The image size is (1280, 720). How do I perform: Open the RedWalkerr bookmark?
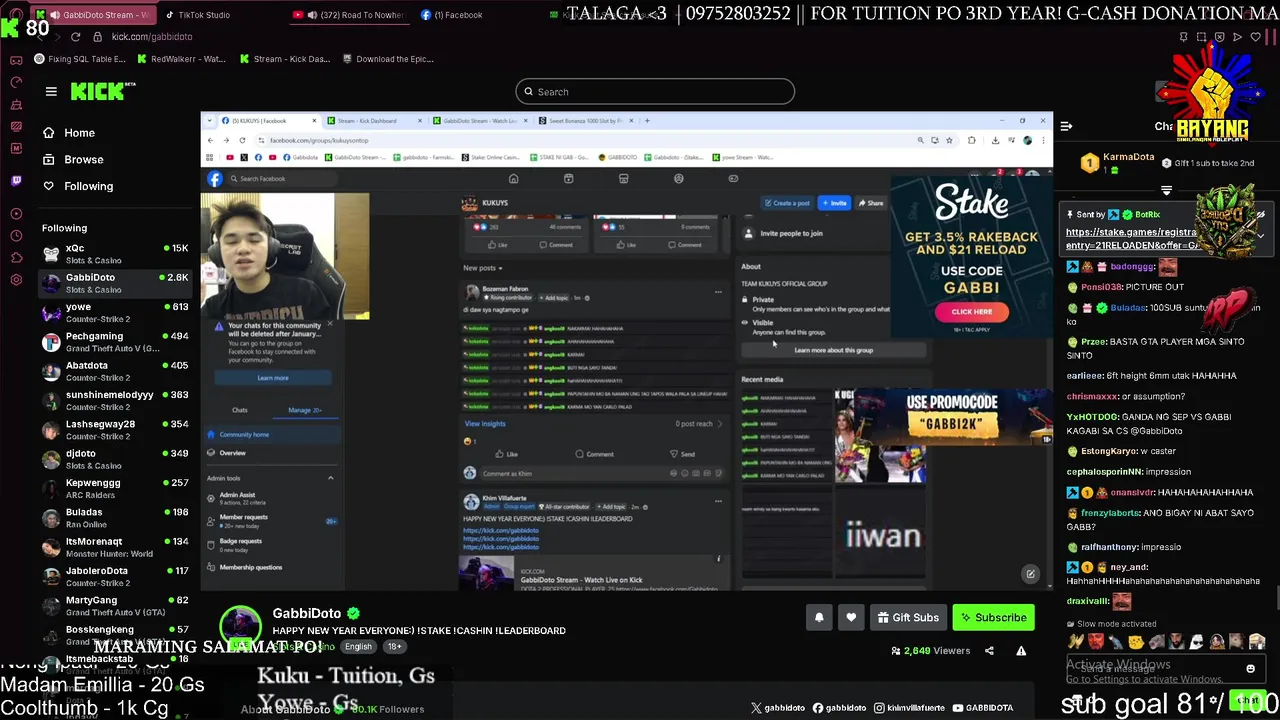point(181,59)
